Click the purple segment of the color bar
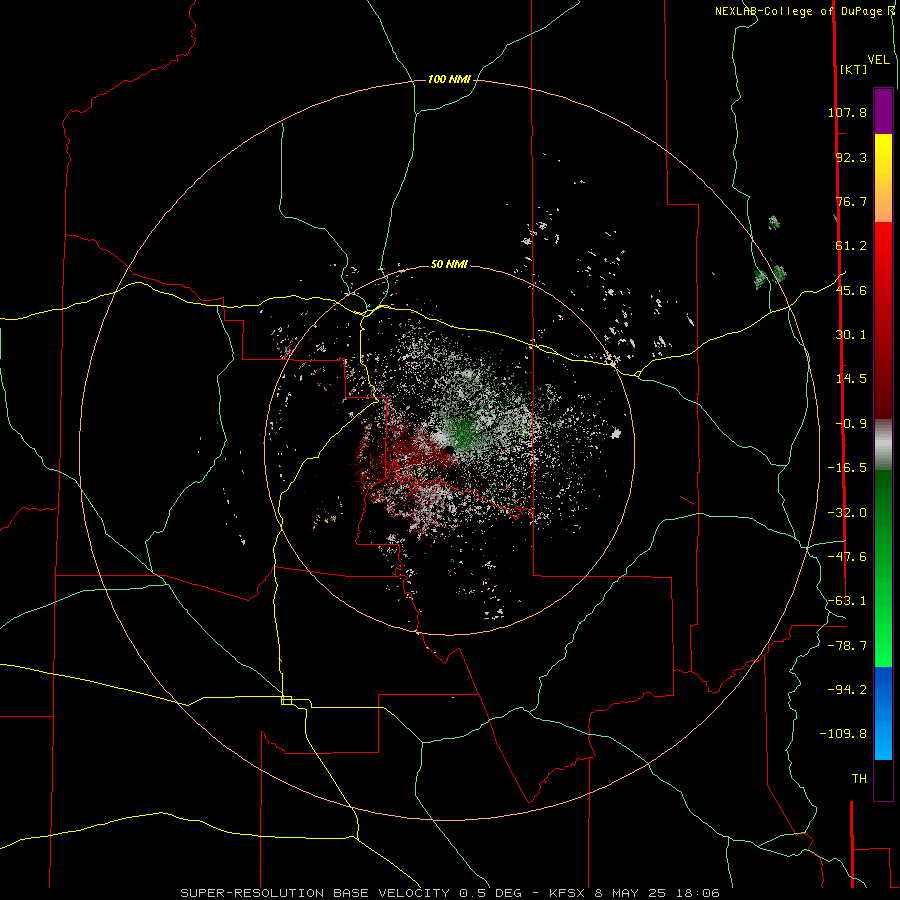 883,111
